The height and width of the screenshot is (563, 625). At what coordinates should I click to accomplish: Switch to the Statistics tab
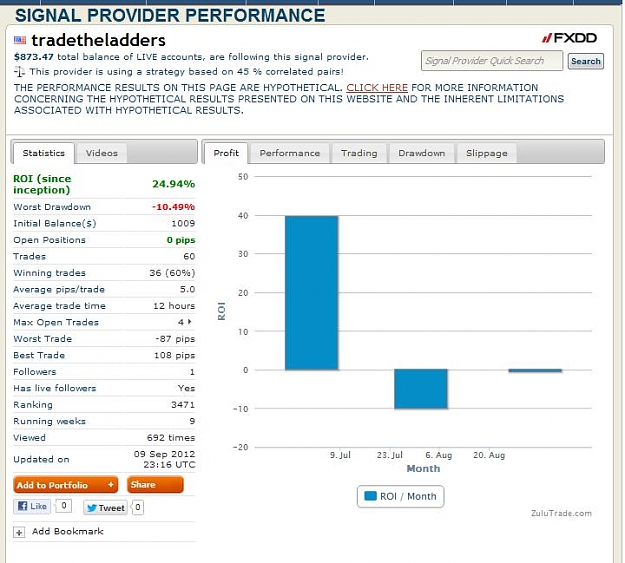43,153
